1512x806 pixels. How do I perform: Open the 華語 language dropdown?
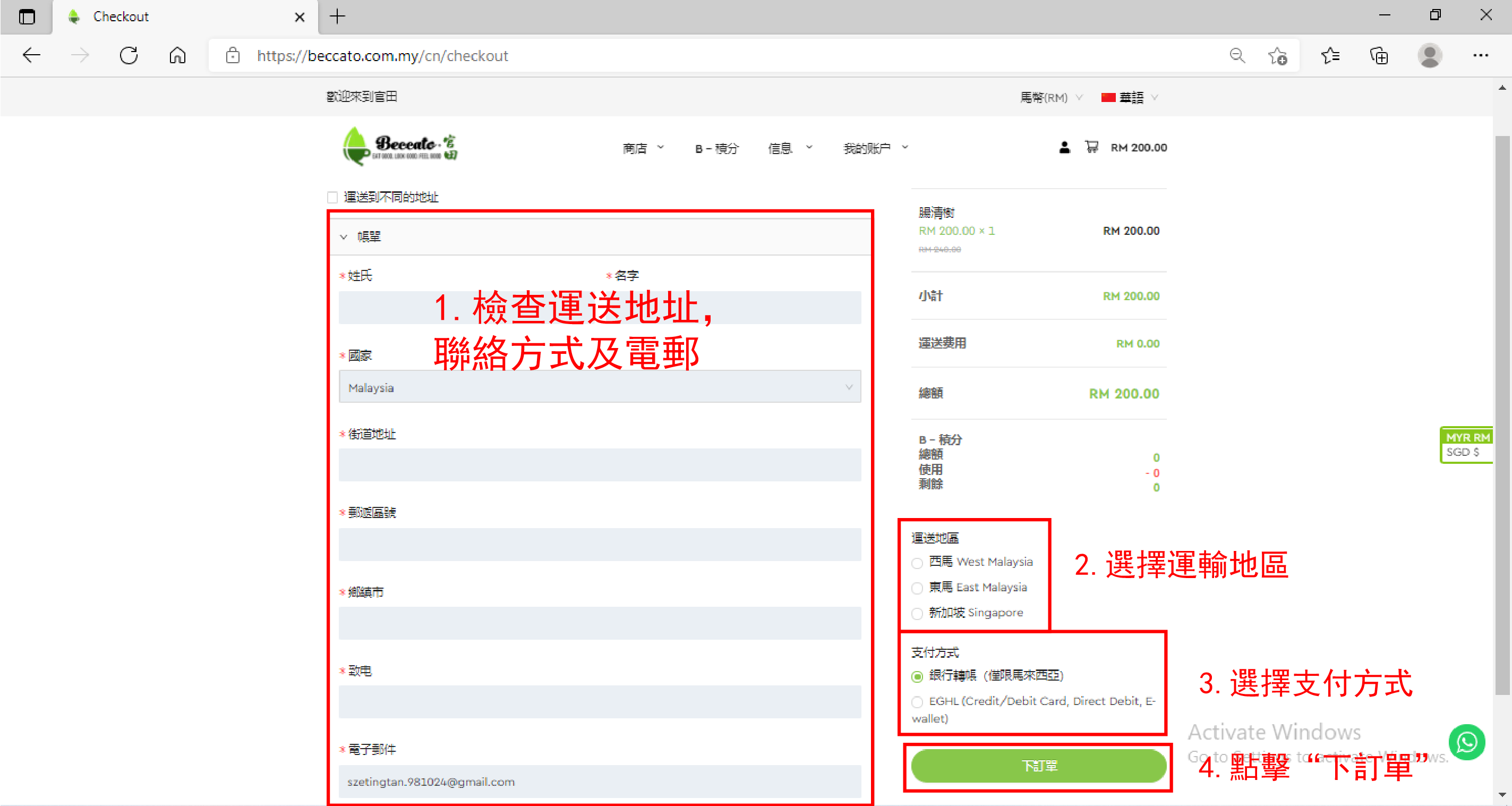(x=1130, y=97)
